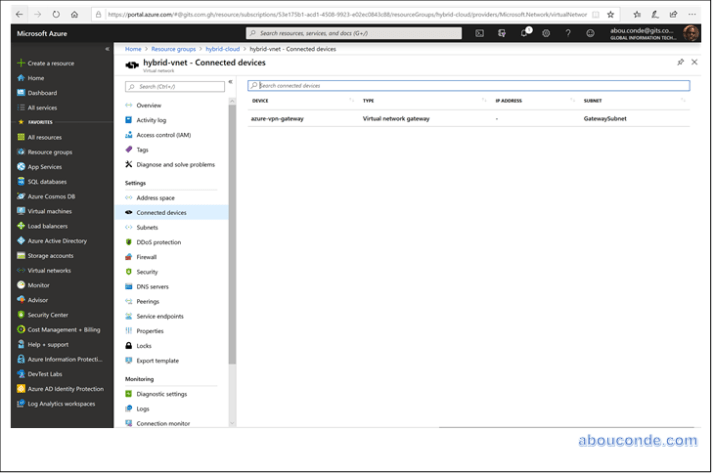The width and height of the screenshot is (714, 473).
Task: Collapse the left portal sidebar
Action: pos(108,48)
